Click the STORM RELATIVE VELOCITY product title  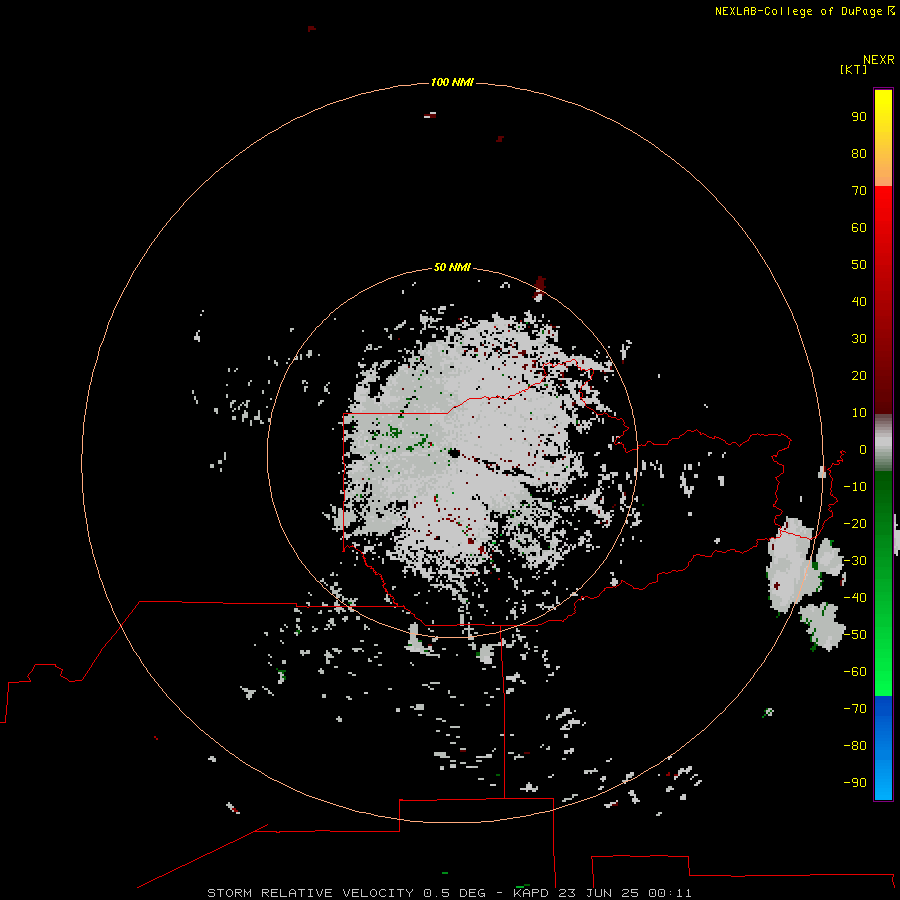(x=310, y=893)
